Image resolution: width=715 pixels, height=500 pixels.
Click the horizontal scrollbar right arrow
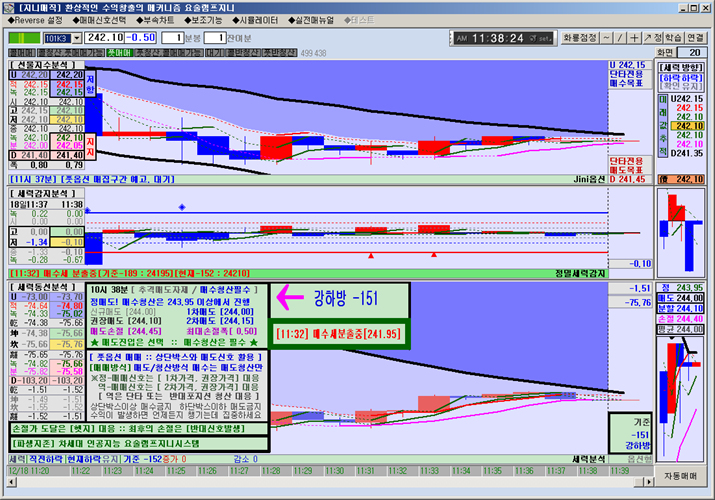(648, 482)
